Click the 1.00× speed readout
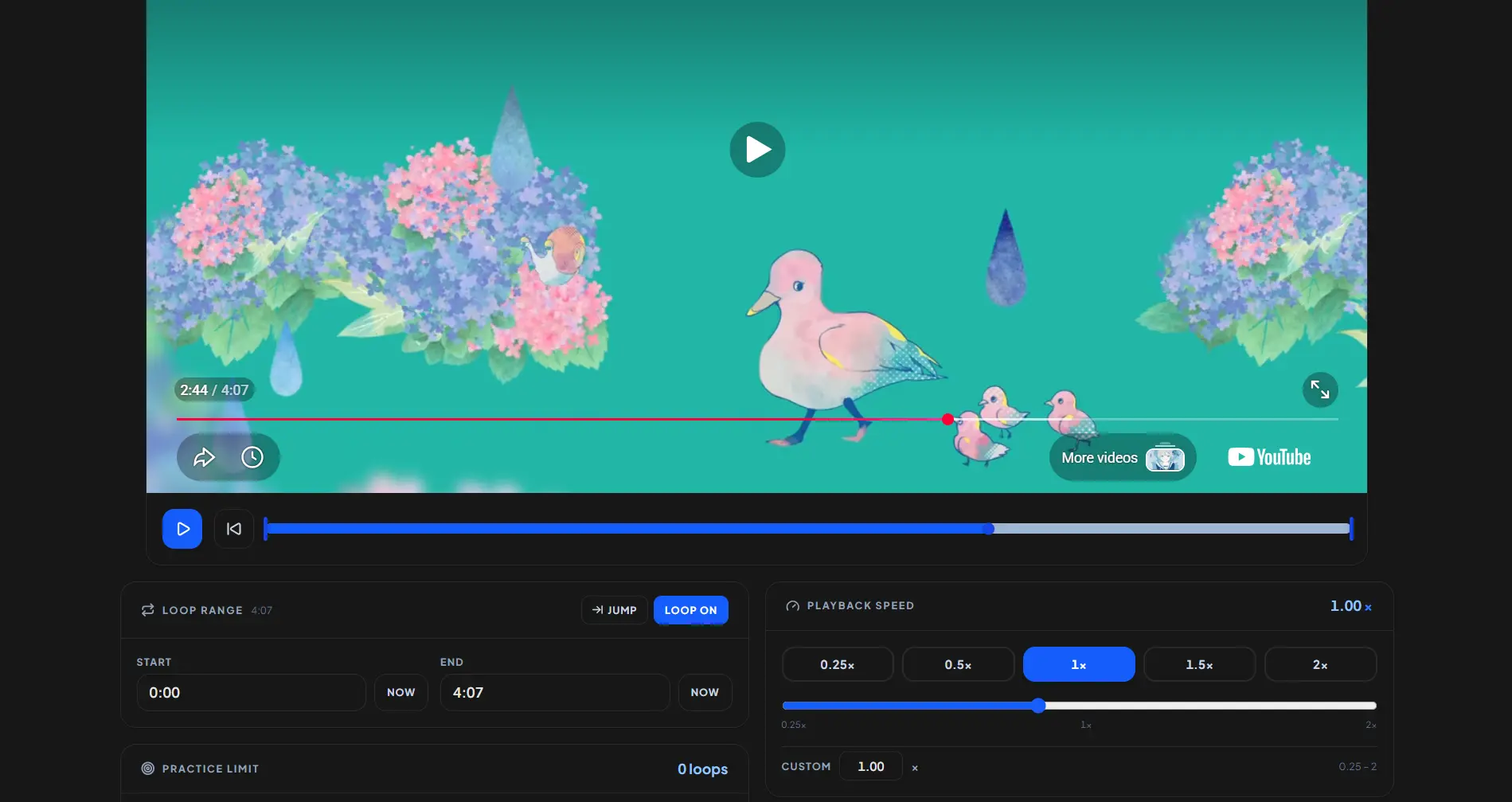 1351,606
